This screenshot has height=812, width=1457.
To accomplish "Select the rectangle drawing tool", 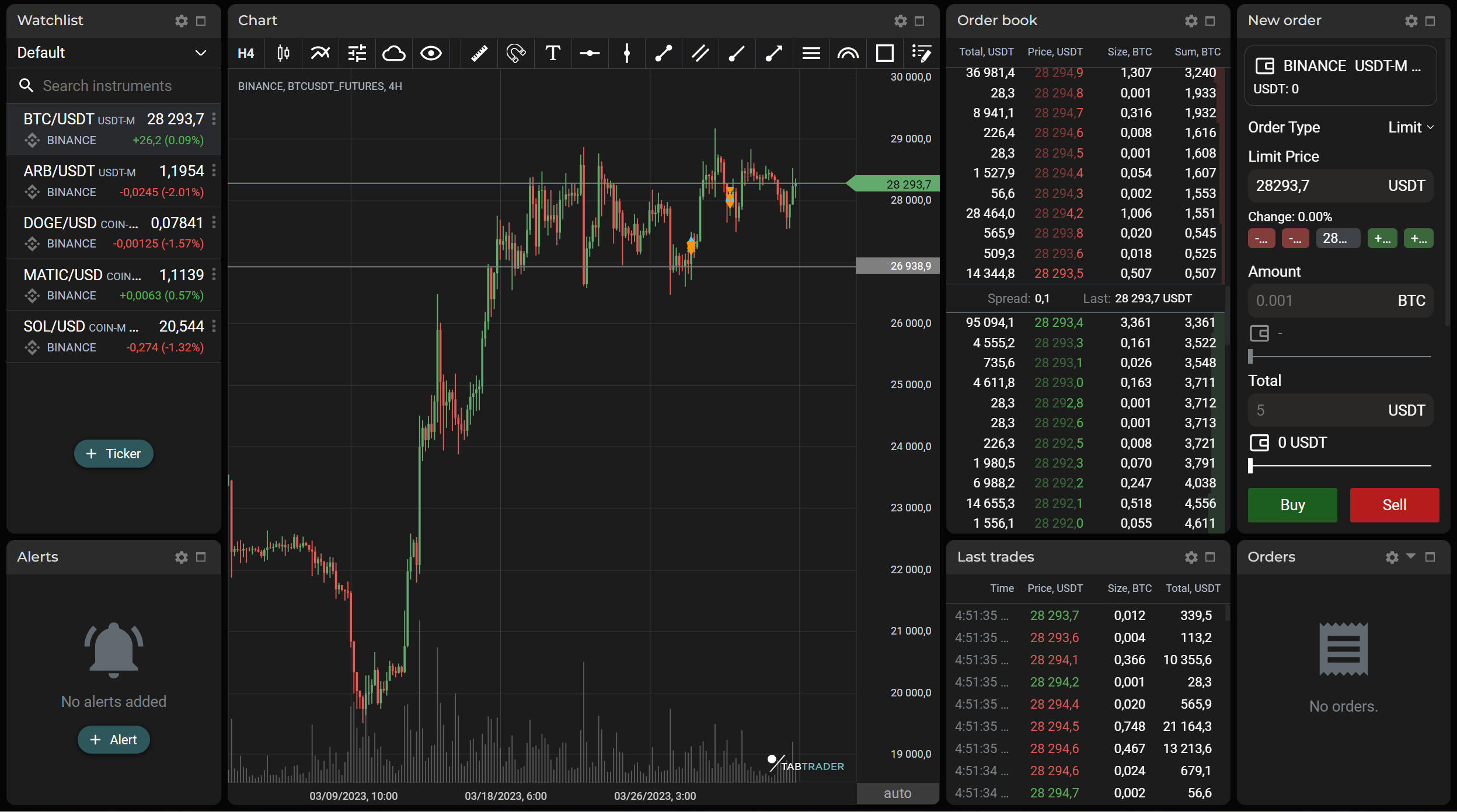I will point(885,54).
